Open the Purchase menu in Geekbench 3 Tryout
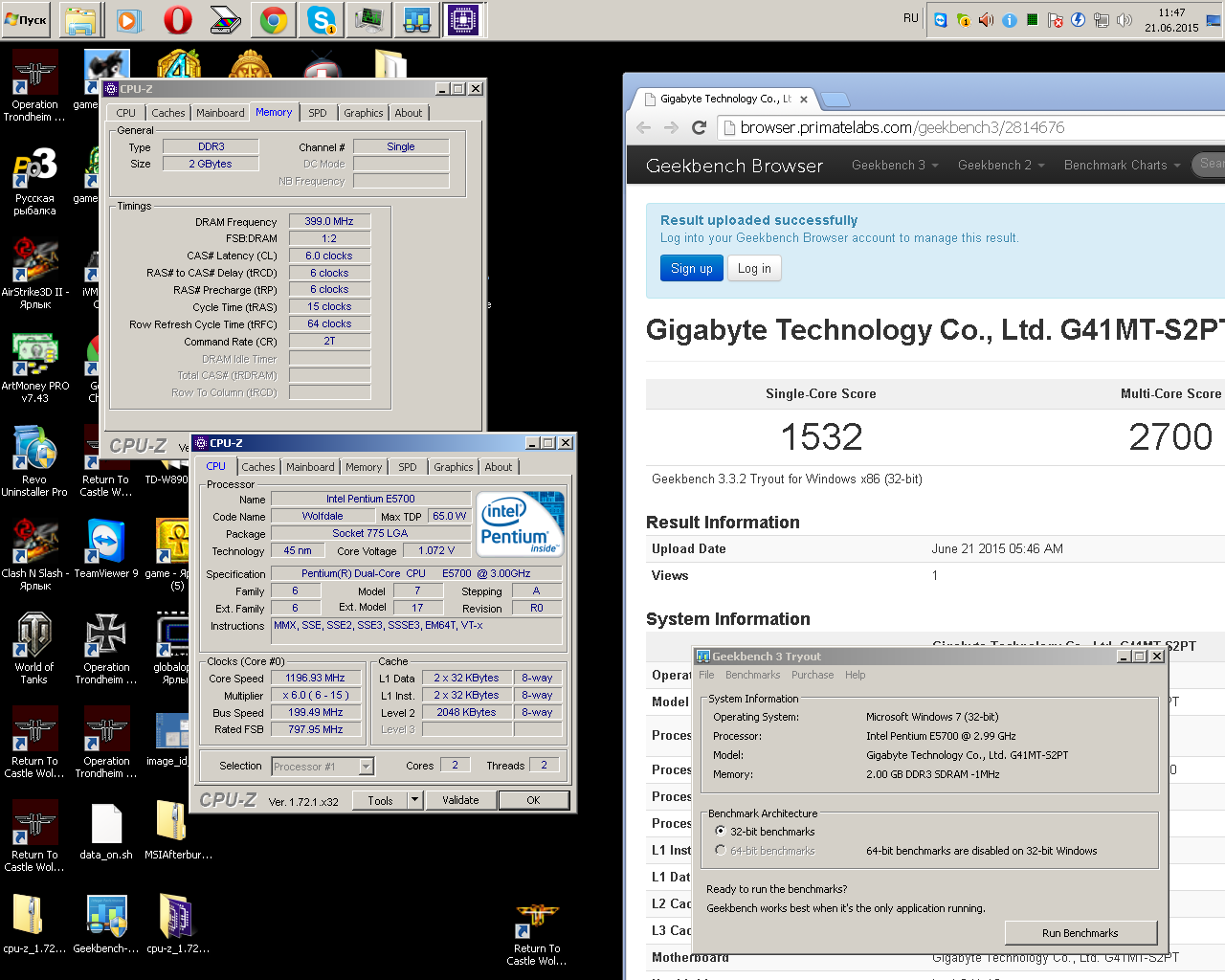The height and width of the screenshot is (980, 1225). click(x=813, y=675)
